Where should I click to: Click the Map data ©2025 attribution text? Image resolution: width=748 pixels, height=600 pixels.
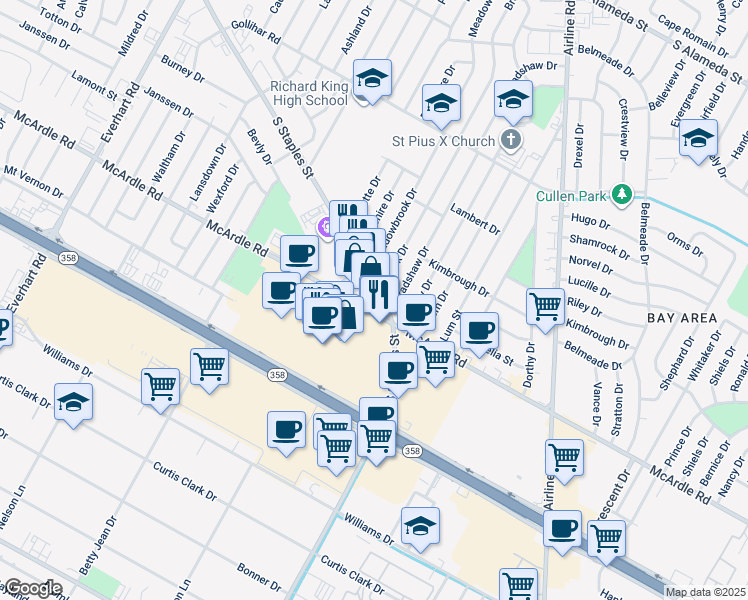[706, 592]
